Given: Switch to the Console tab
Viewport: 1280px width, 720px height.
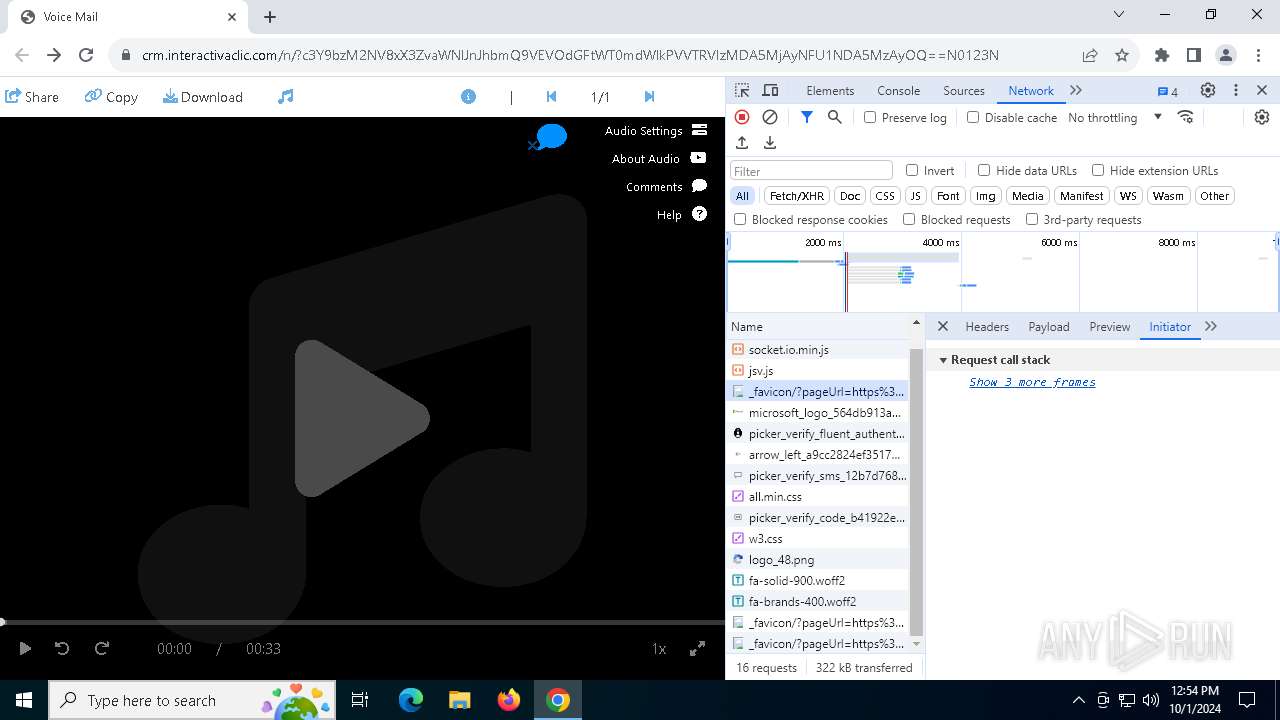Looking at the screenshot, I should pyautogui.click(x=898, y=90).
